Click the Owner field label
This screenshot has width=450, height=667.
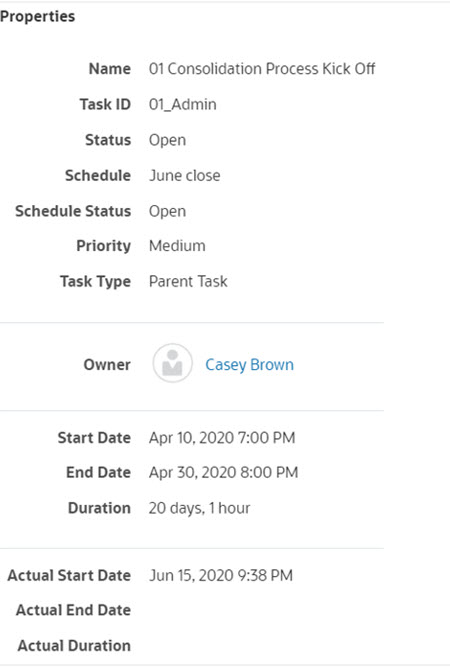click(107, 365)
